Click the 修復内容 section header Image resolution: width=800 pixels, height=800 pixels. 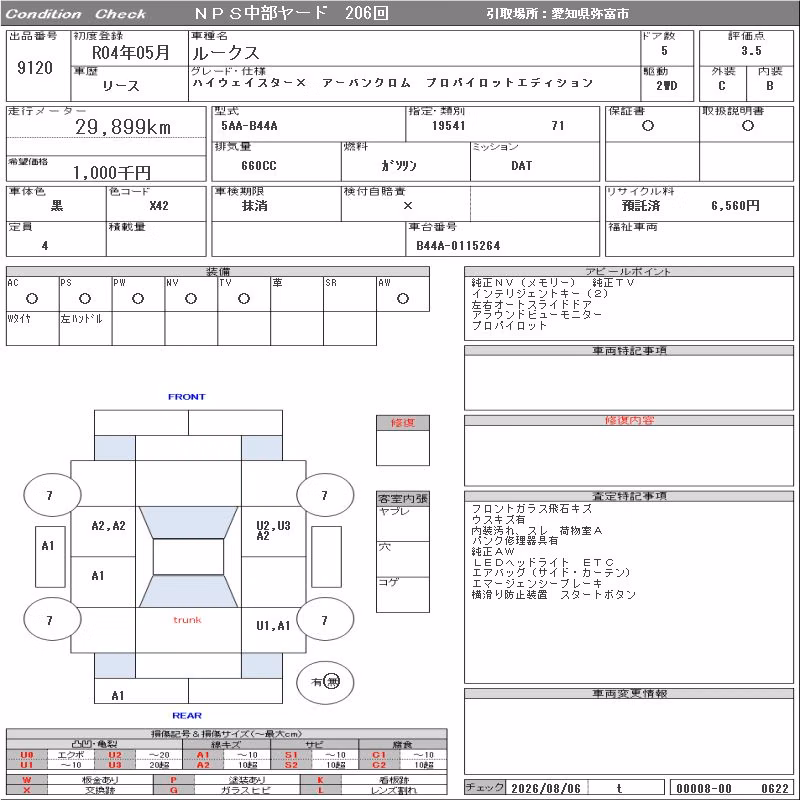click(629, 420)
